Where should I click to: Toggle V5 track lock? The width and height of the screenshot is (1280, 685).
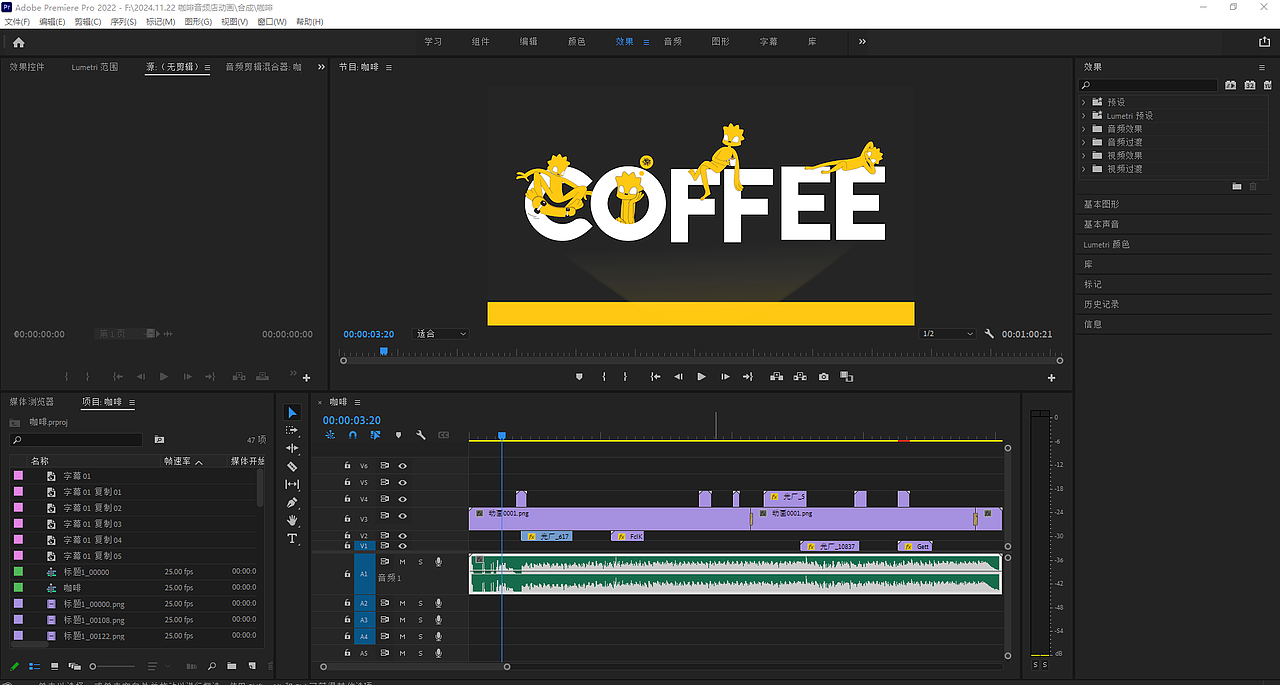(347, 482)
